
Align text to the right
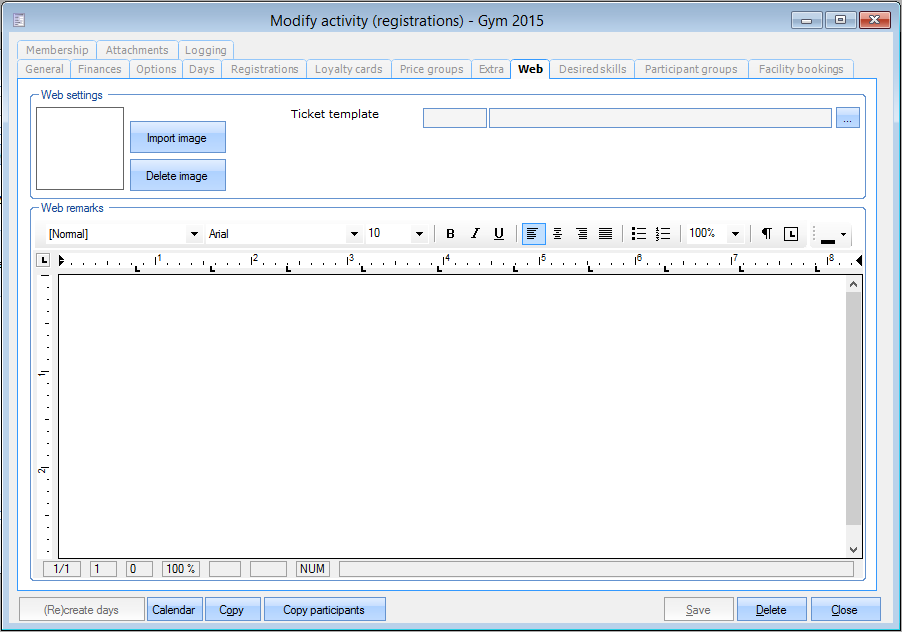(x=581, y=234)
